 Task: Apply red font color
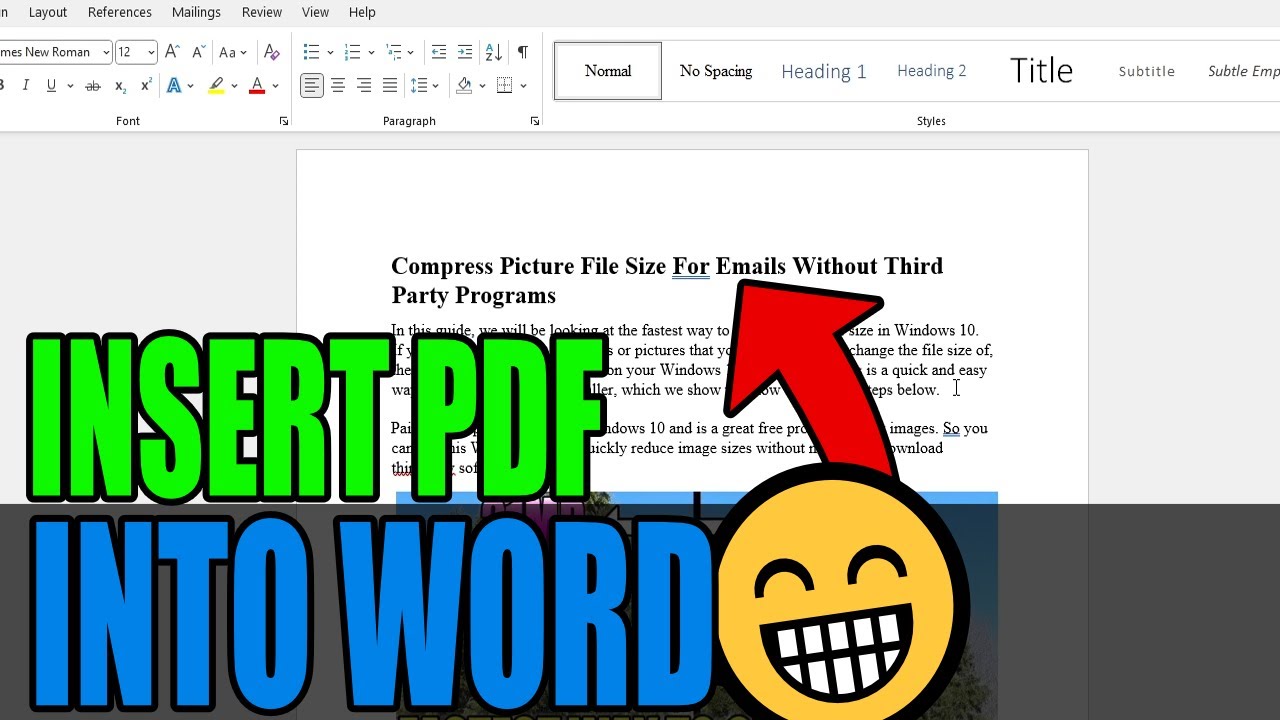[x=257, y=86]
